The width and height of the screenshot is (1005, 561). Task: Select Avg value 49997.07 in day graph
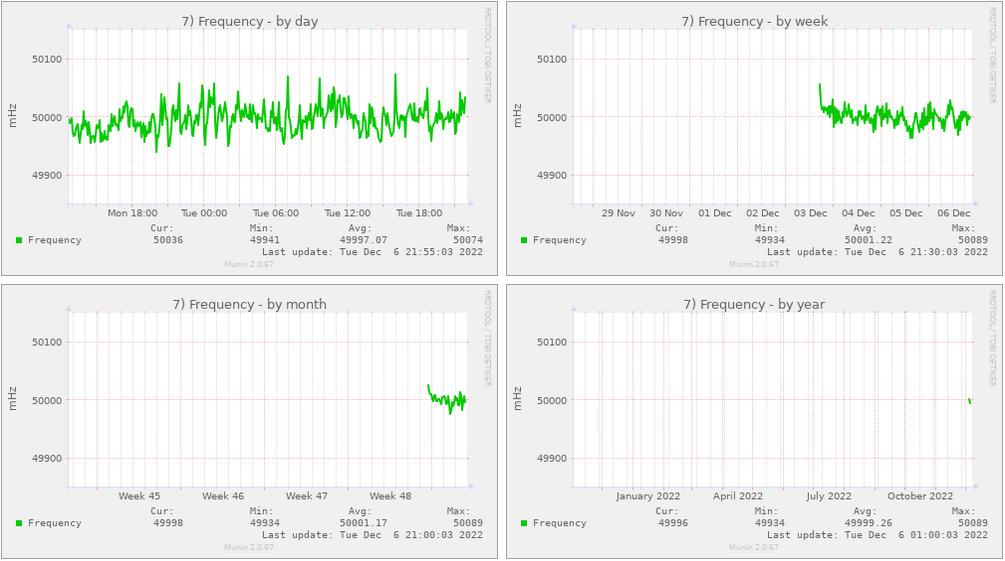click(x=363, y=240)
